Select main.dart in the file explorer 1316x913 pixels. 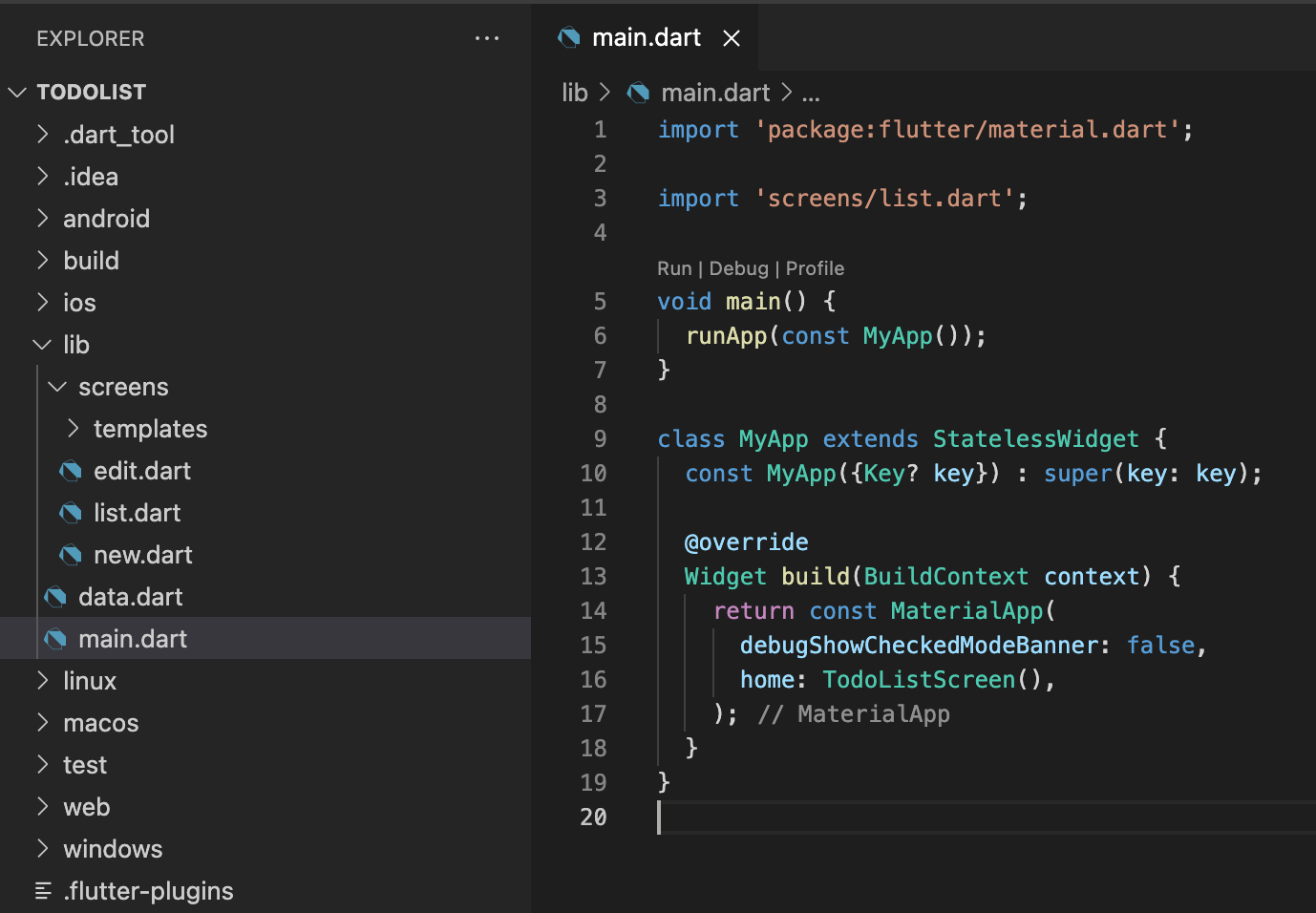coord(133,639)
